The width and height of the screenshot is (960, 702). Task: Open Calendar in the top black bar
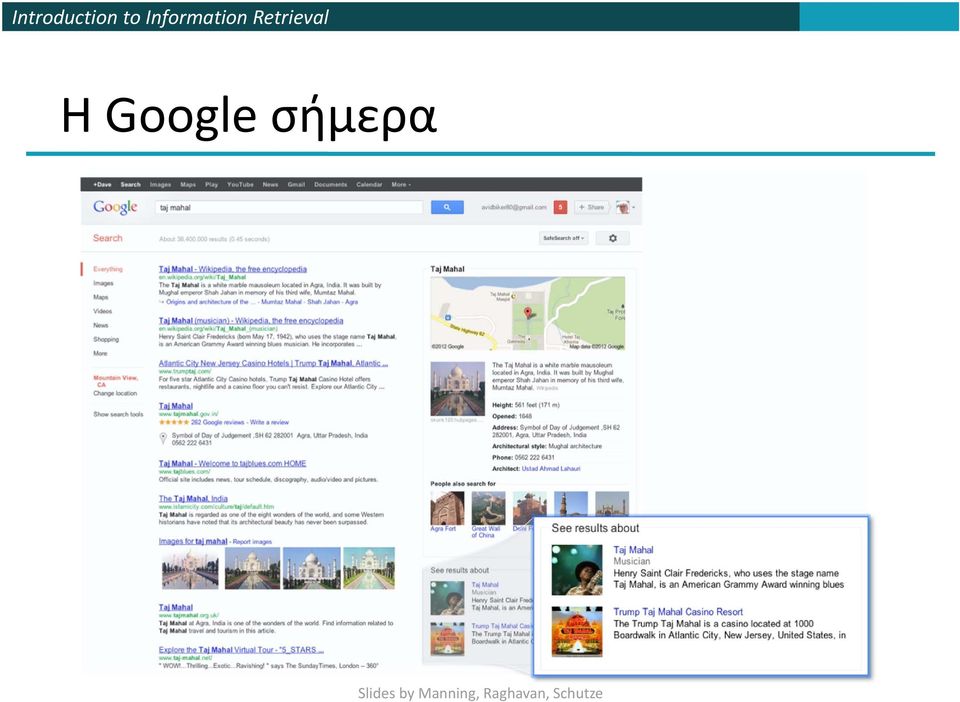[369, 184]
